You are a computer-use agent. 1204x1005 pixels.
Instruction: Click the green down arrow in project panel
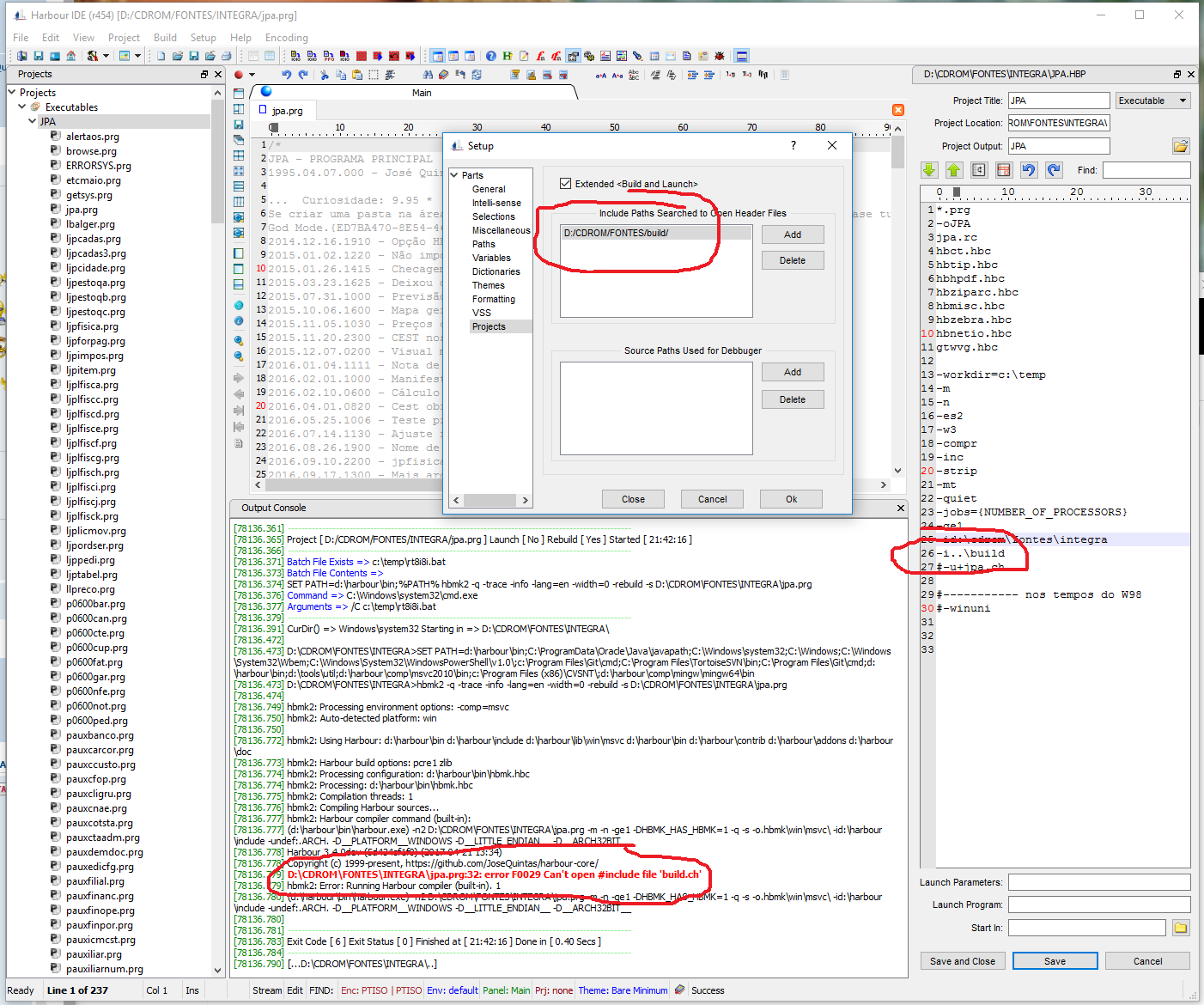(929, 170)
